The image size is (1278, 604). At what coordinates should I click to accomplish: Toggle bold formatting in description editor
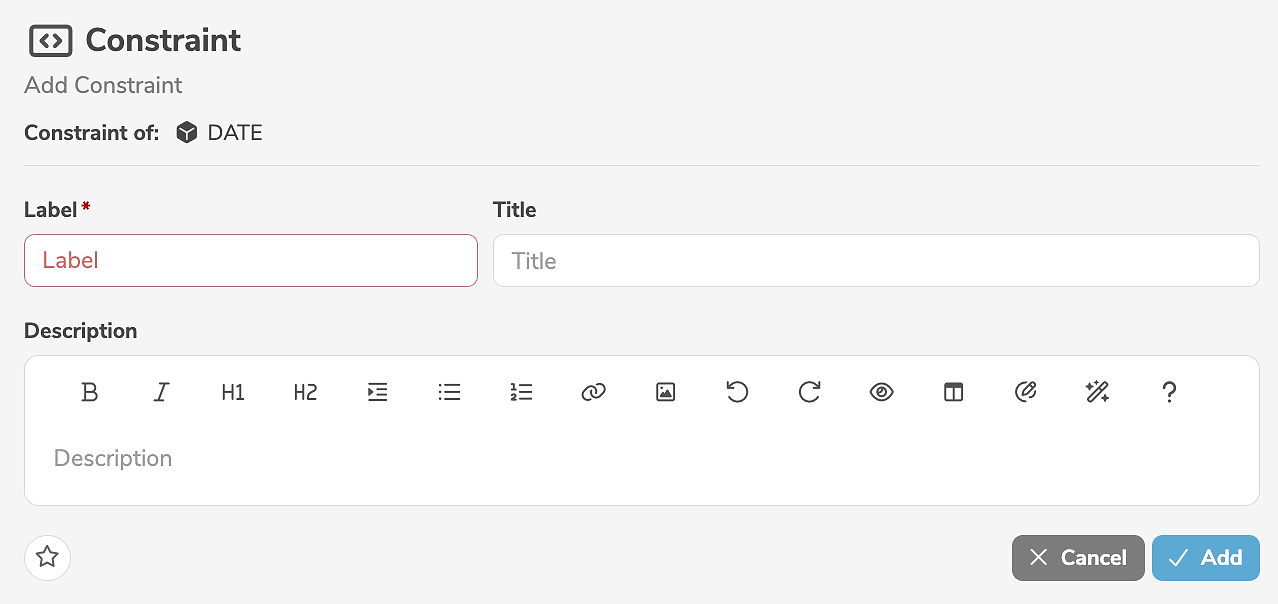[x=89, y=393]
